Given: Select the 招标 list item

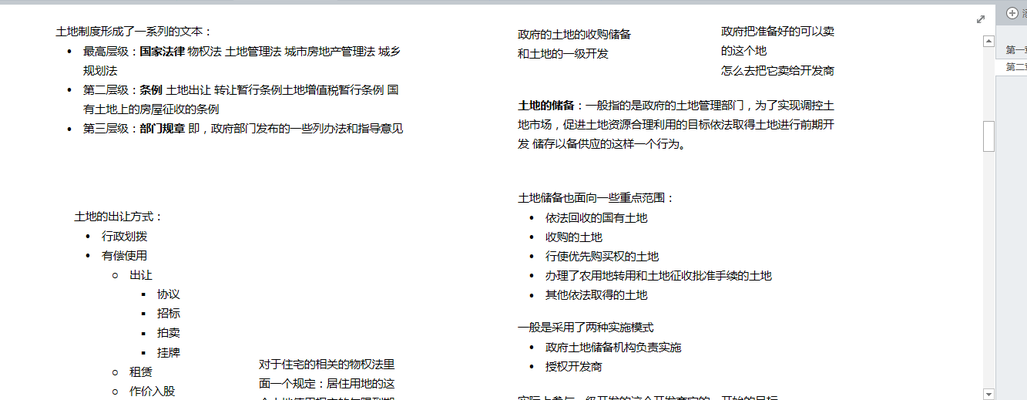Looking at the screenshot, I should [168, 313].
